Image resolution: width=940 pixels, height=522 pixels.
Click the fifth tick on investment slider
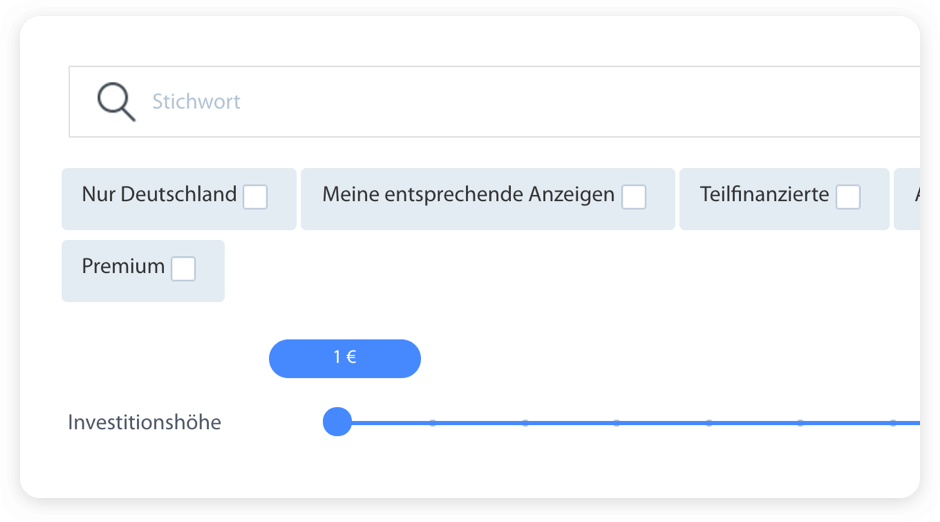pos(801,423)
